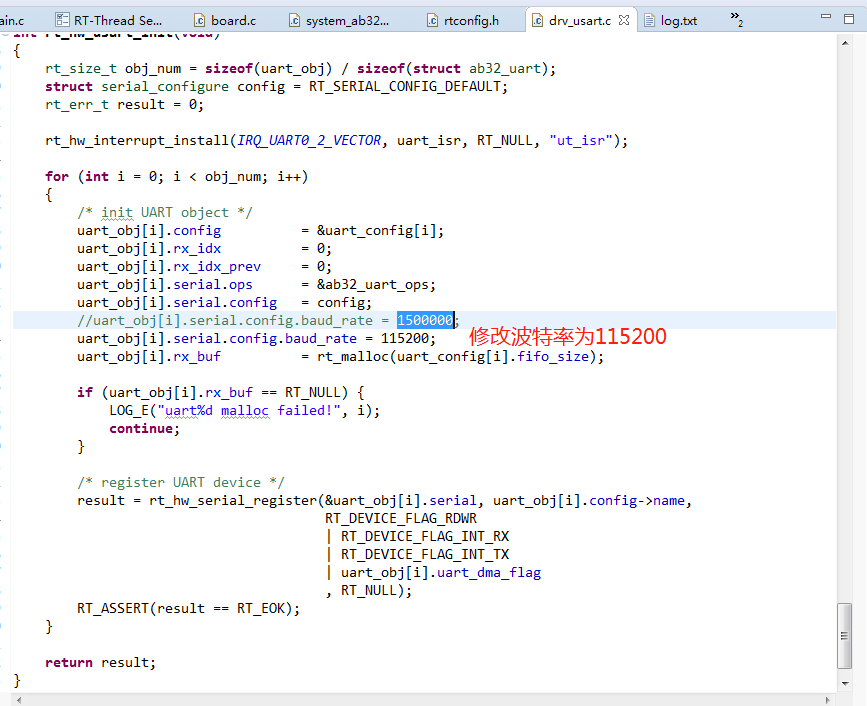The image size is (867, 706).
Task: Click RT_DEVICE_FLAG_RDWR flag
Action: [x=401, y=519]
